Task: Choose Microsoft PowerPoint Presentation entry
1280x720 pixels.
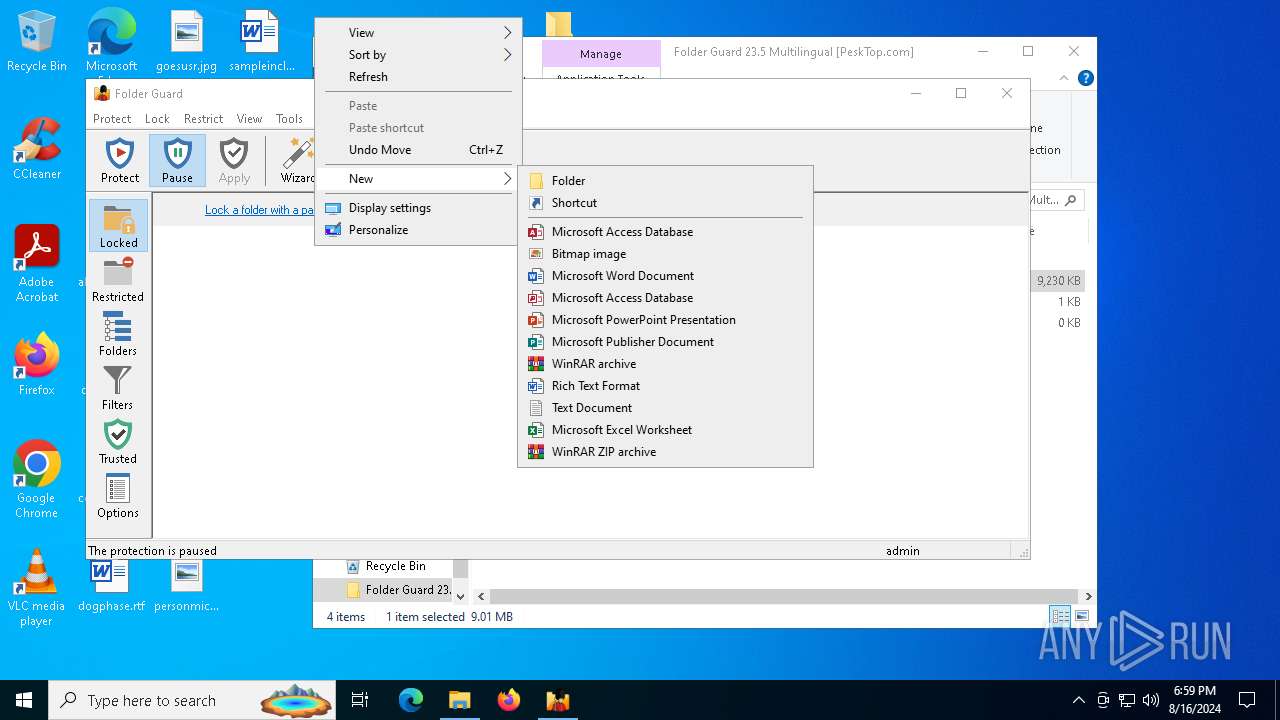Action: coord(665,320)
